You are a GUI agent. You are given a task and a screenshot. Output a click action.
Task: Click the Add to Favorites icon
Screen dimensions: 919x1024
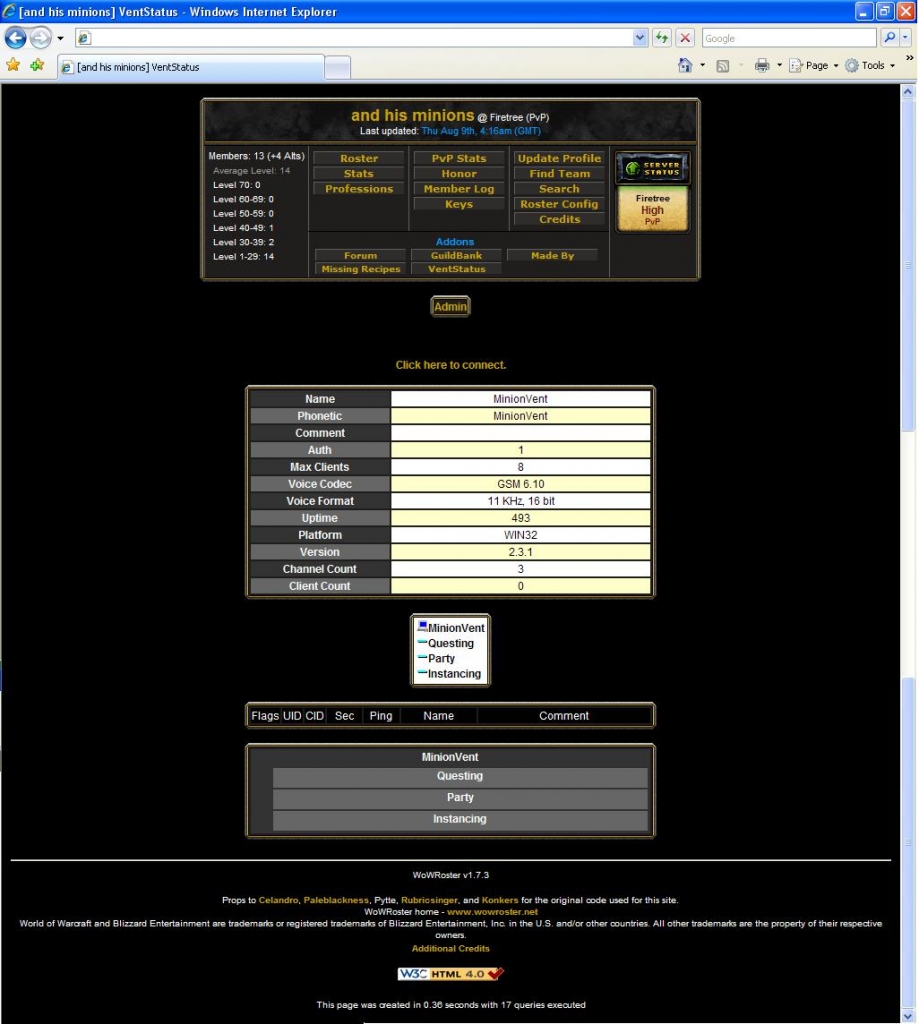pos(37,65)
